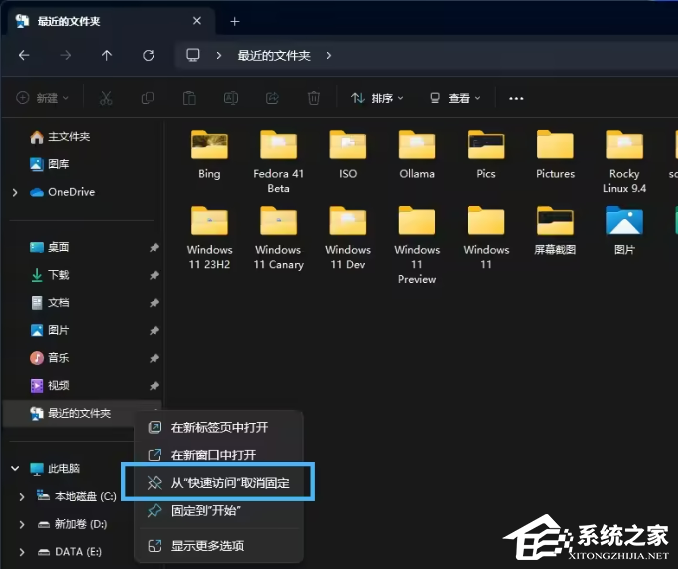
Task: Expand chevron after 最近的文件夹 in address bar
Action: pyautogui.click(x=329, y=55)
